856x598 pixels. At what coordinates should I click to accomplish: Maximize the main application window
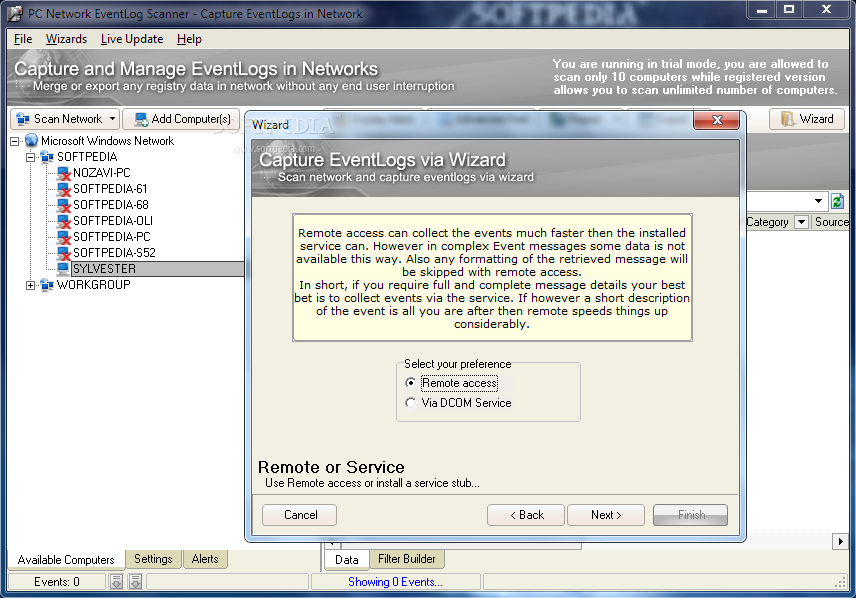(x=789, y=9)
